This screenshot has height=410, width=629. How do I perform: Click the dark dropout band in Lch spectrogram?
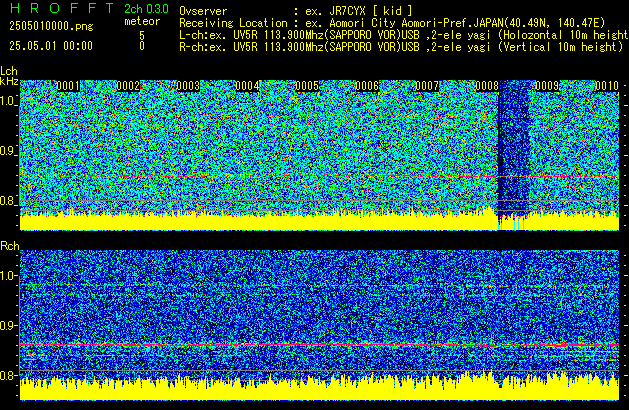513,148
